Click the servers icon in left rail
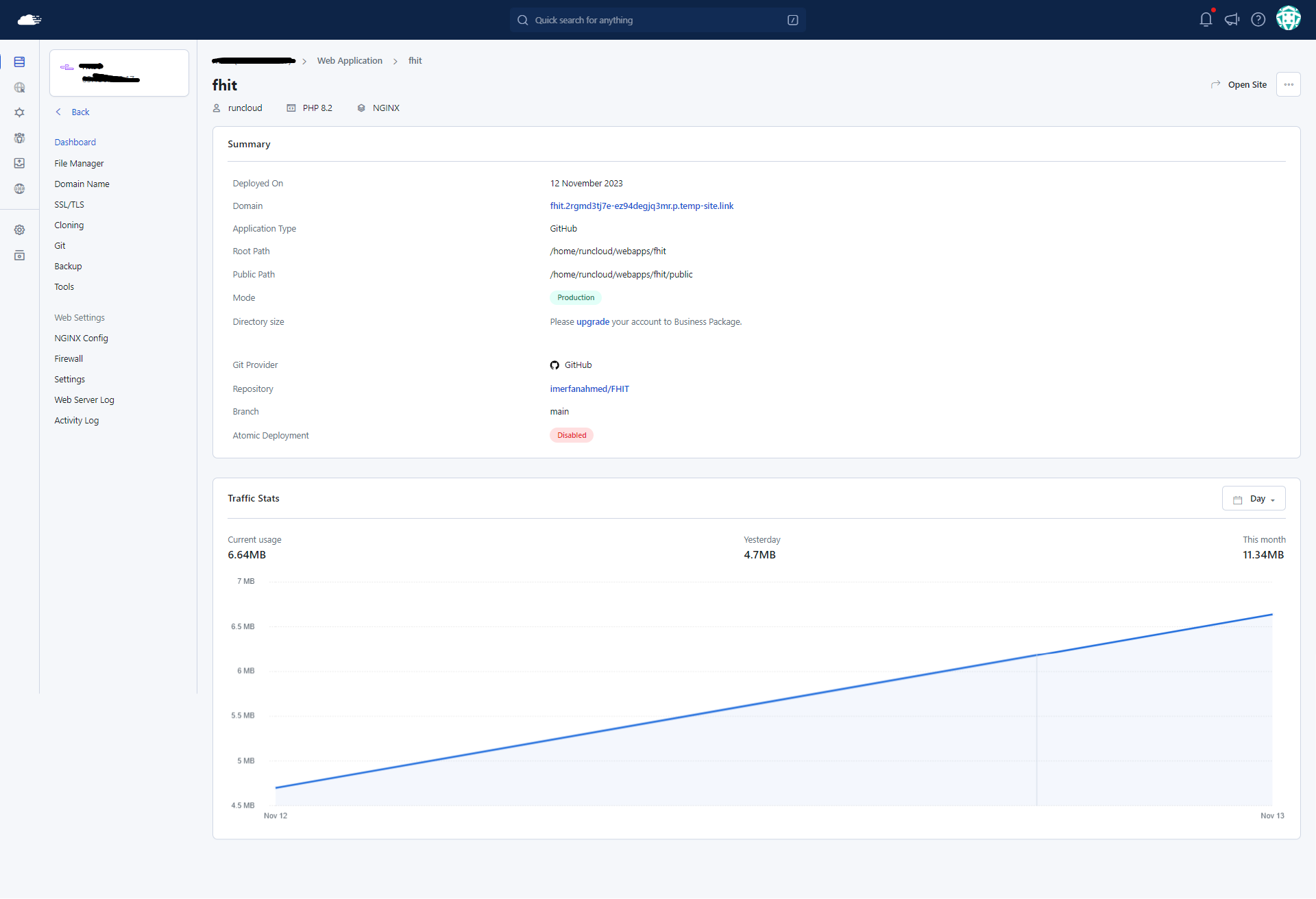1316x899 pixels. point(19,62)
